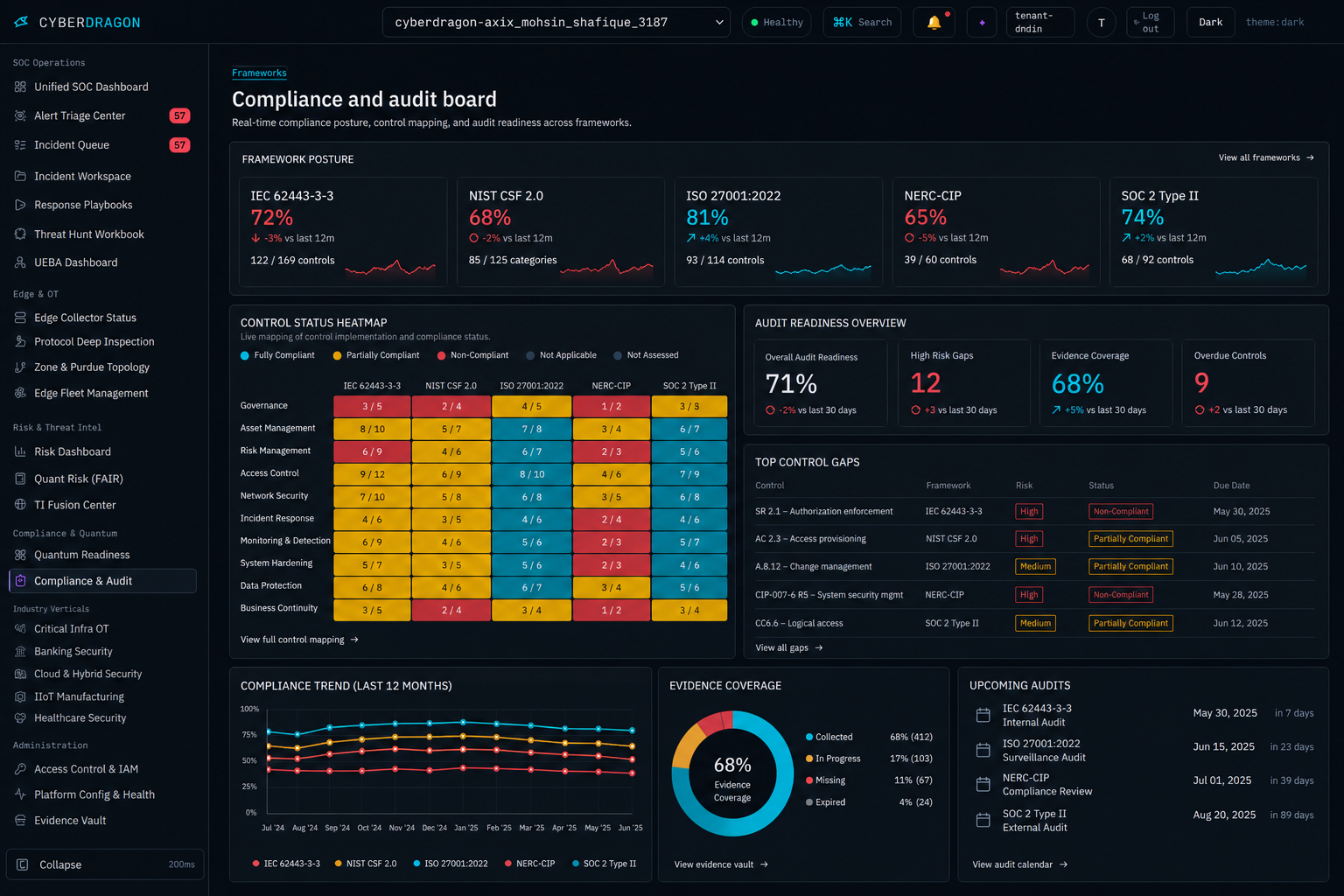Open View full control mapping link

coord(299,640)
